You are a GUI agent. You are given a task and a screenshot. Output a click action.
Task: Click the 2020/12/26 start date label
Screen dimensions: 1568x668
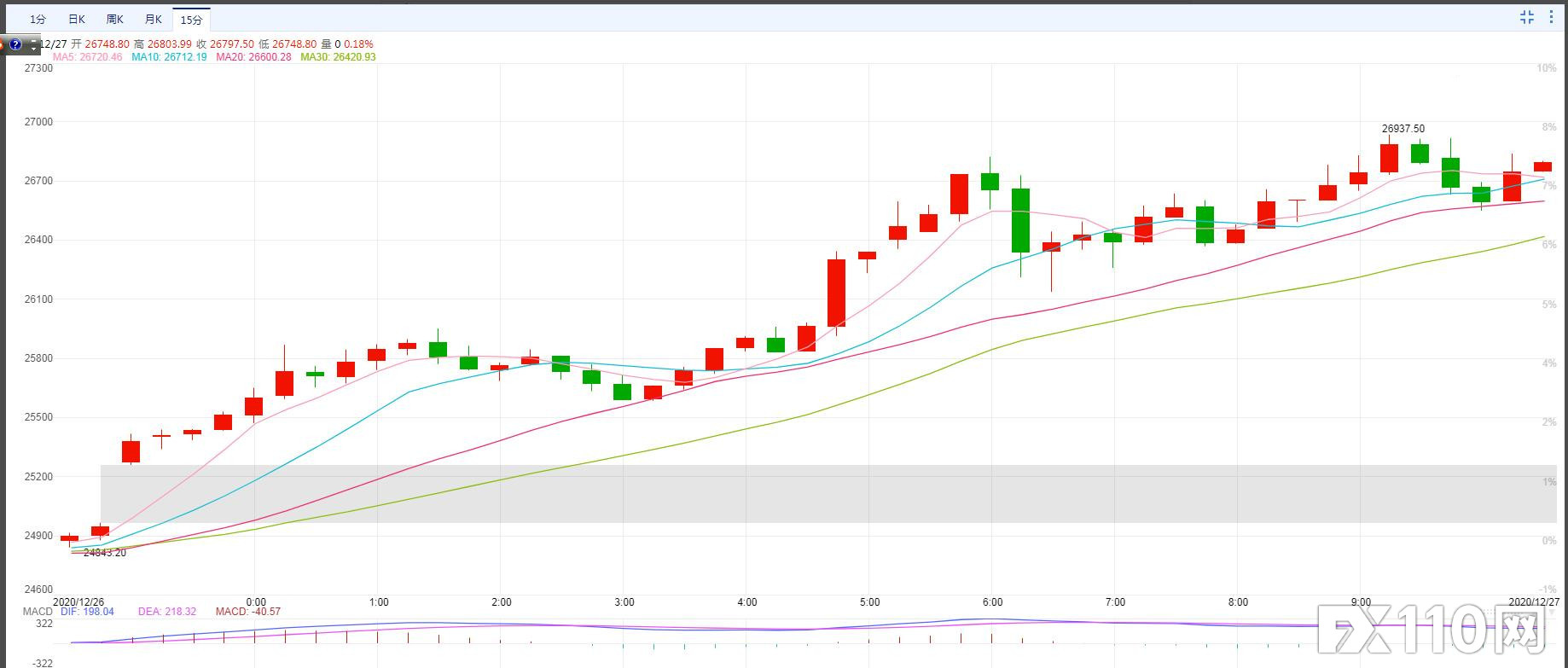coord(78,602)
